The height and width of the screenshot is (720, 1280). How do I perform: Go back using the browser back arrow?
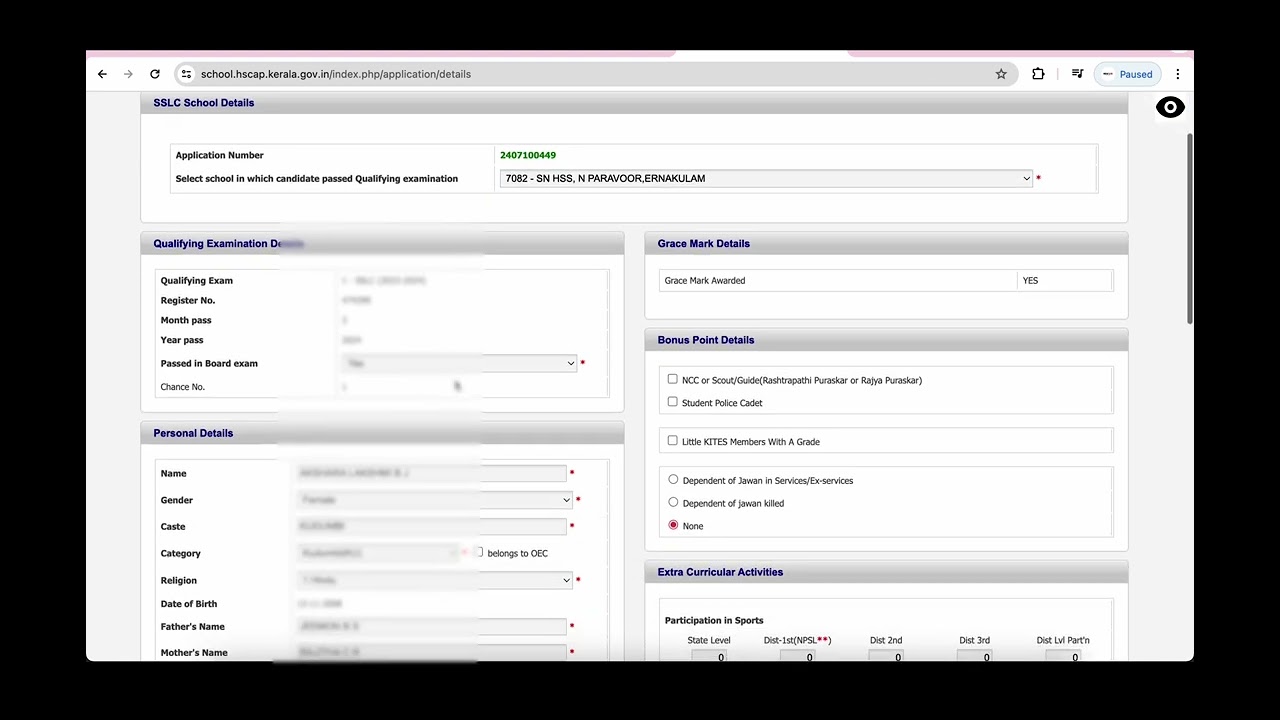pyautogui.click(x=102, y=74)
